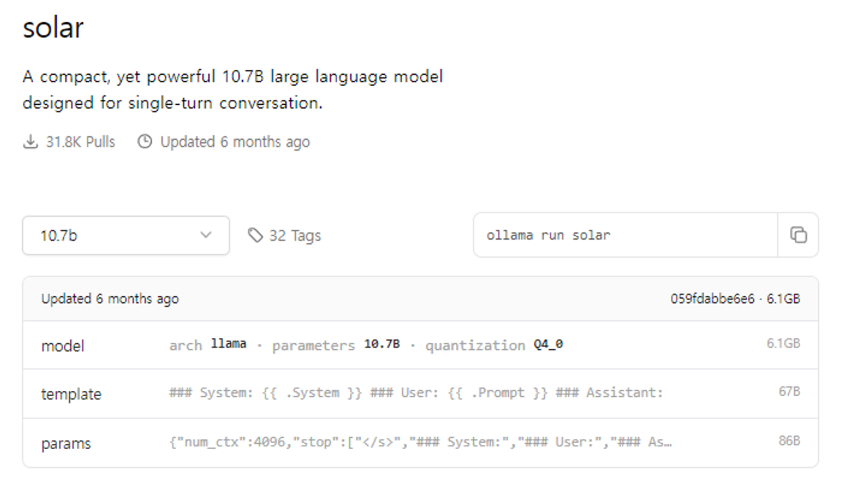Click the chevron arrow in the 10.7b selector

(206, 235)
